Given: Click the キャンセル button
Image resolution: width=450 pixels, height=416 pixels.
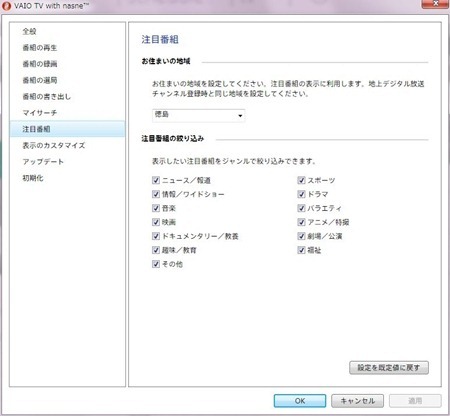Looking at the screenshot, I should (358, 401).
